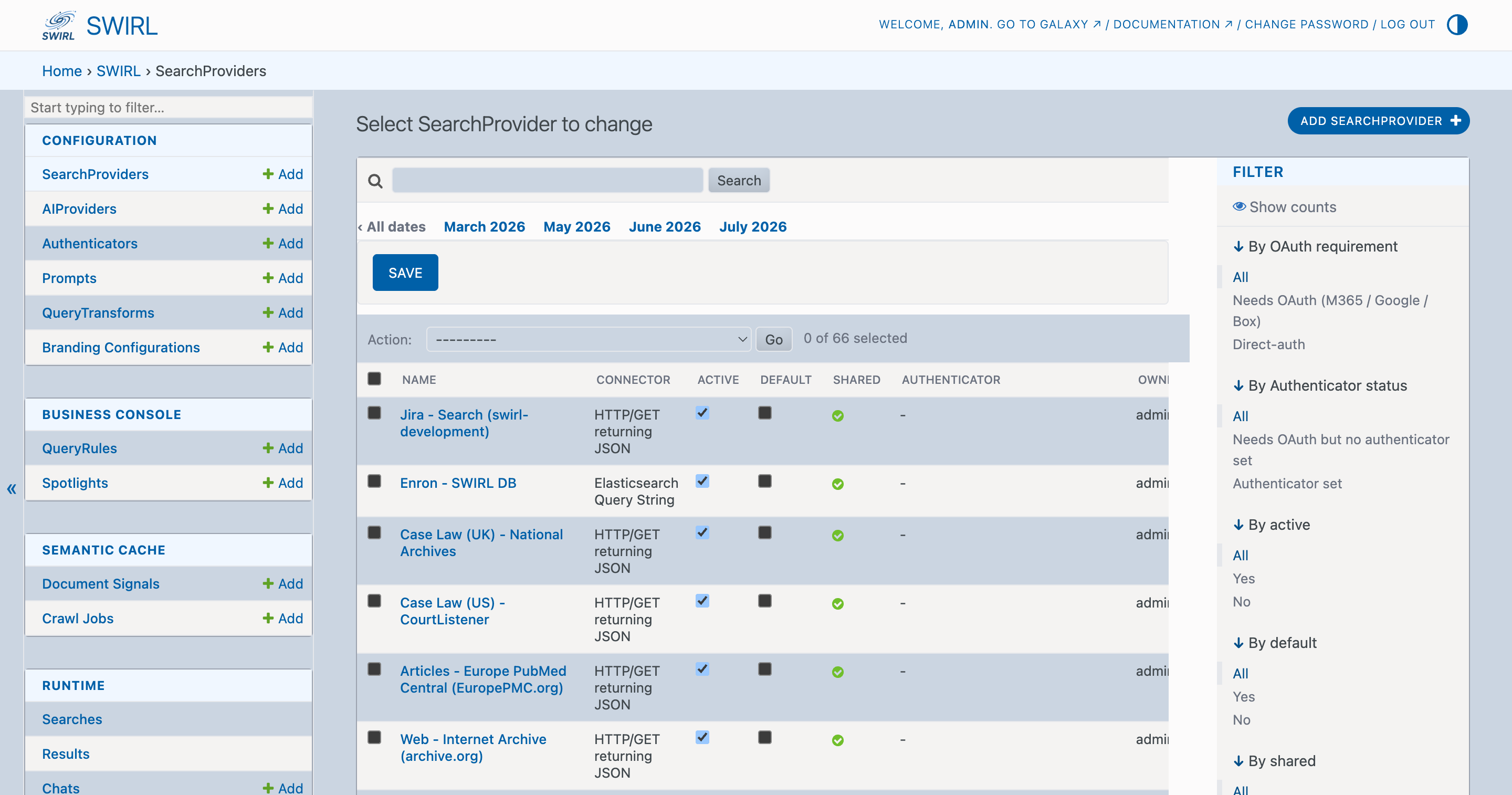Viewport: 1512px width, 795px height.
Task: Collapse the By shared filter section
Action: [1274, 761]
